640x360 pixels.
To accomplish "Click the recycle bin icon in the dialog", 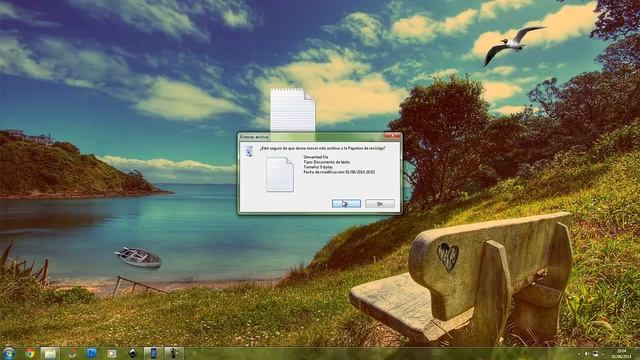I will tap(249, 151).
